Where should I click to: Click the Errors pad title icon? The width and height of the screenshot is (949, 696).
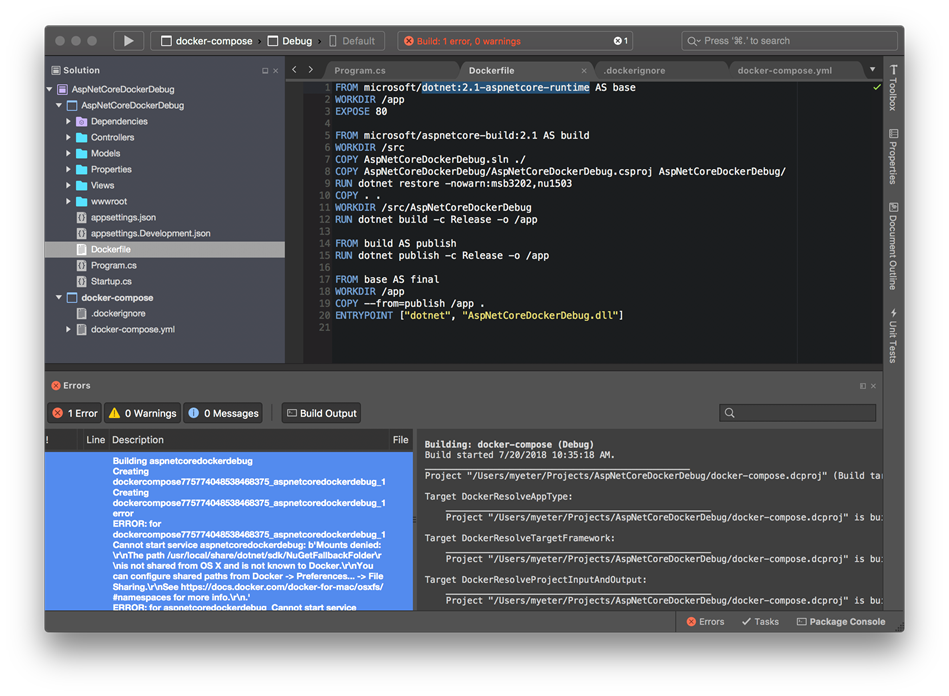click(56, 386)
